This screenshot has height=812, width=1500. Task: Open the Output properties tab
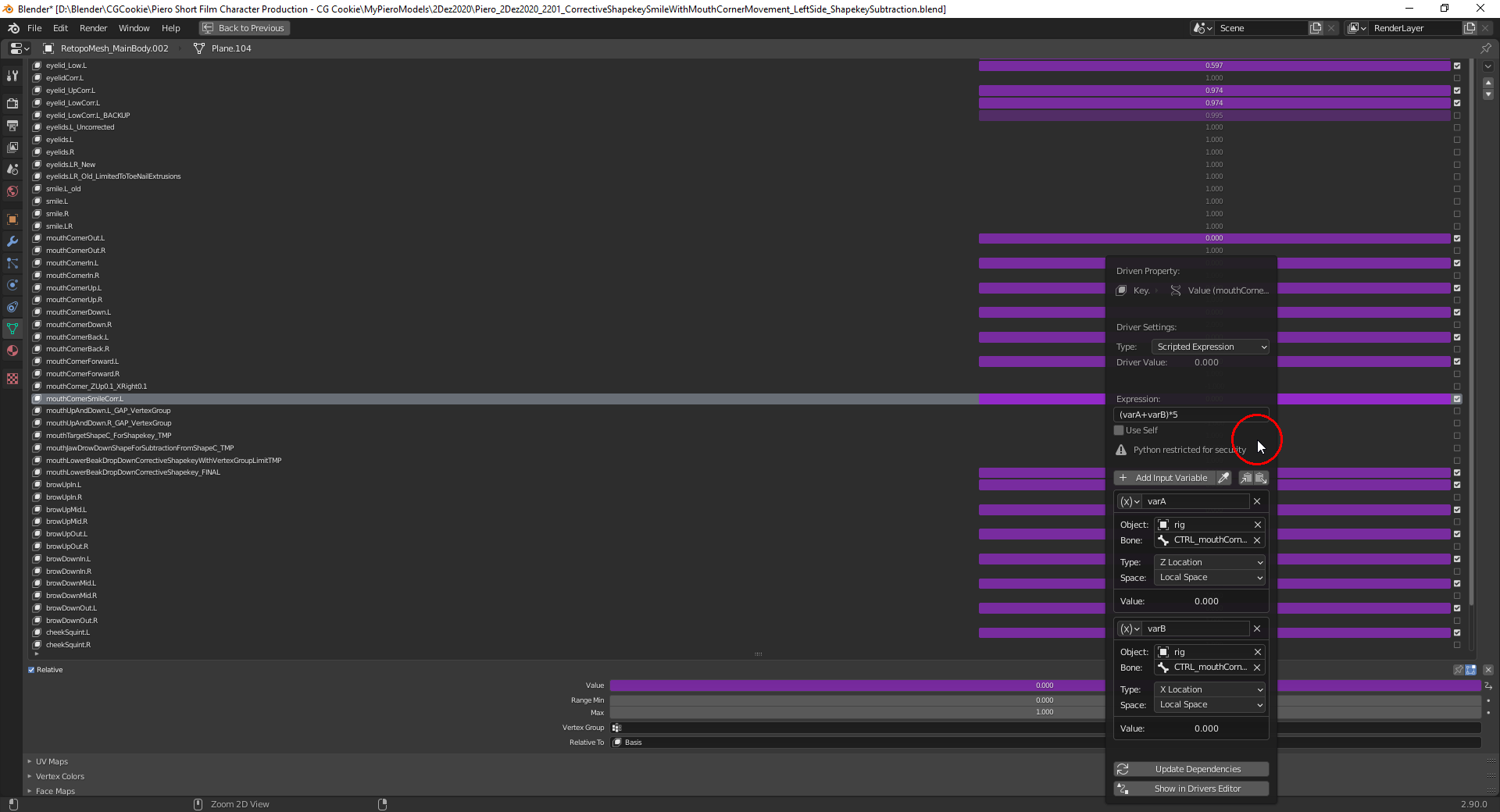(12, 125)
